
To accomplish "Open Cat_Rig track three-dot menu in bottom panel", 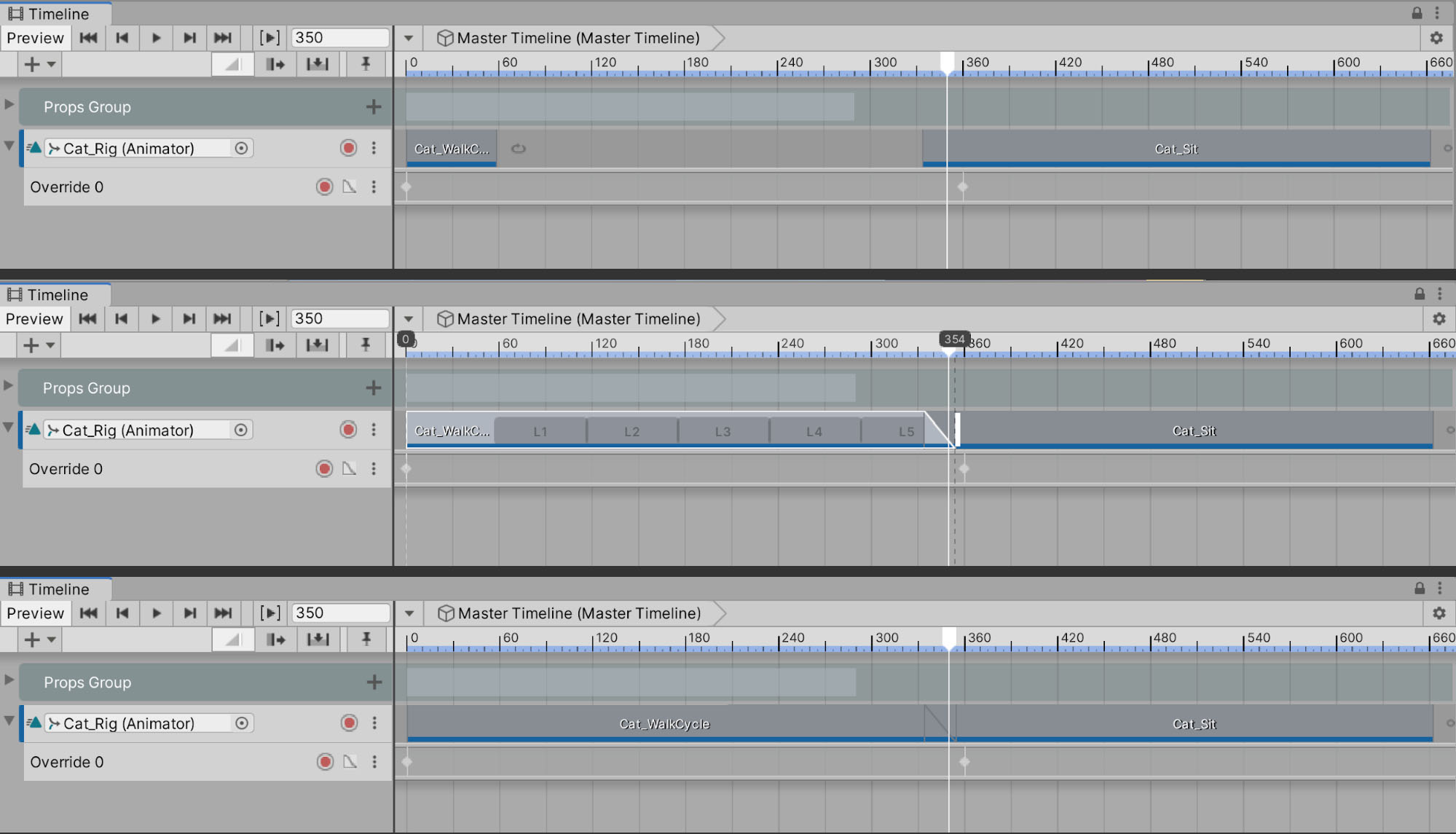I will (374, 723).
